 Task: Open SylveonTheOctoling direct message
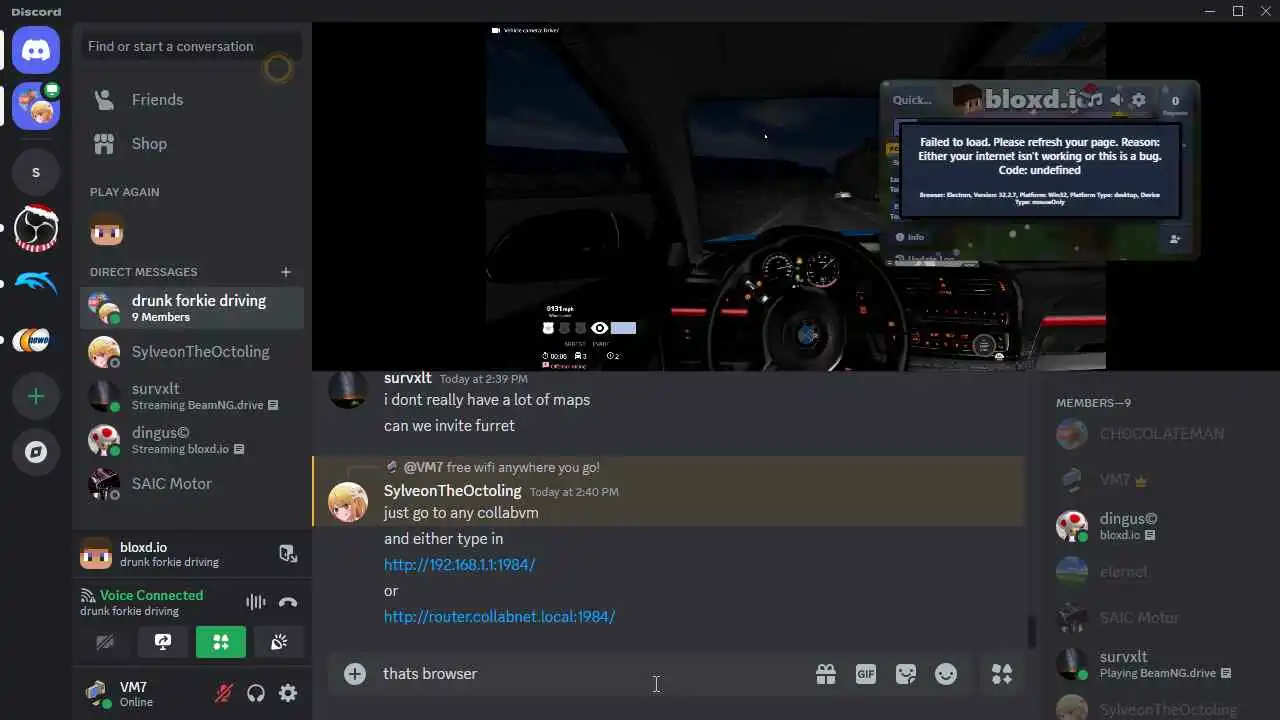(192, 352)
